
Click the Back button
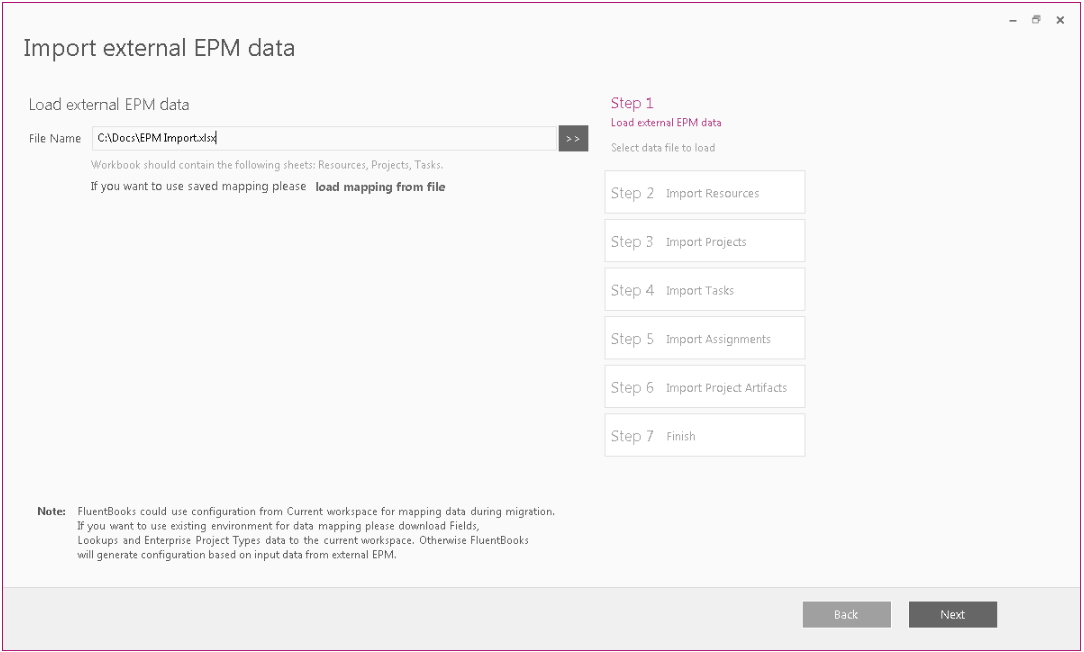(846, 615)
